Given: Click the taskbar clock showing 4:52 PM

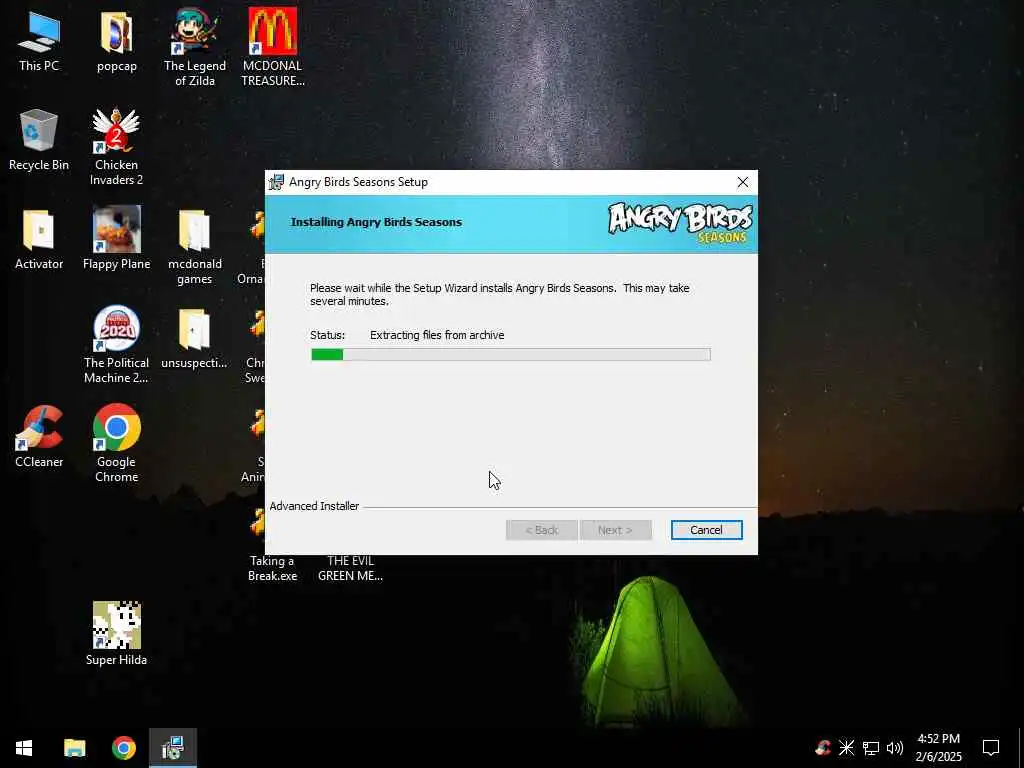Looking at the screenshot, I should (938, 748).
